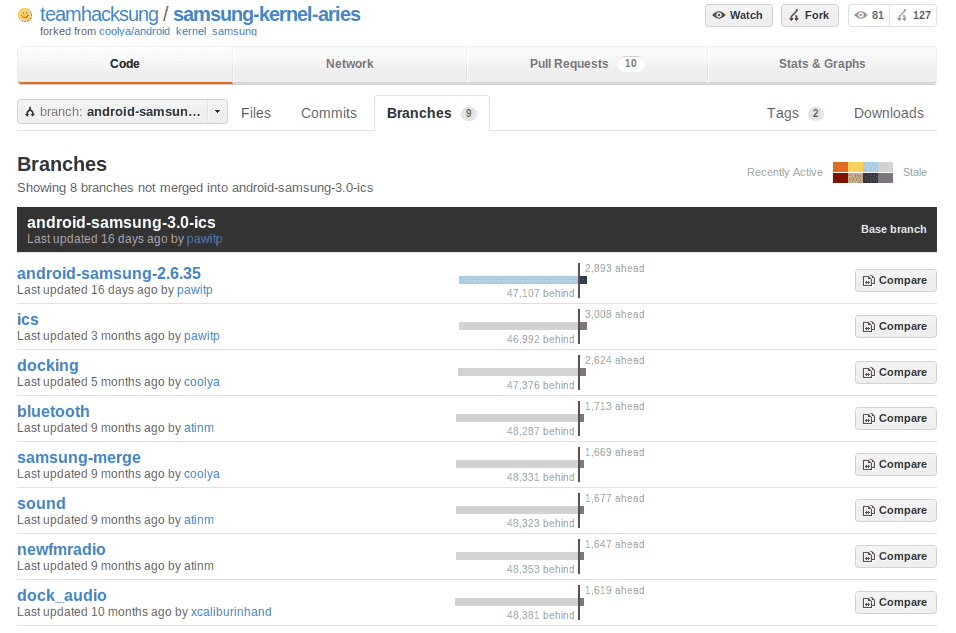Open the branch selector dropdown
This screenshot has height=633, width=956.
pyautogui.click(x=122, y=112)
